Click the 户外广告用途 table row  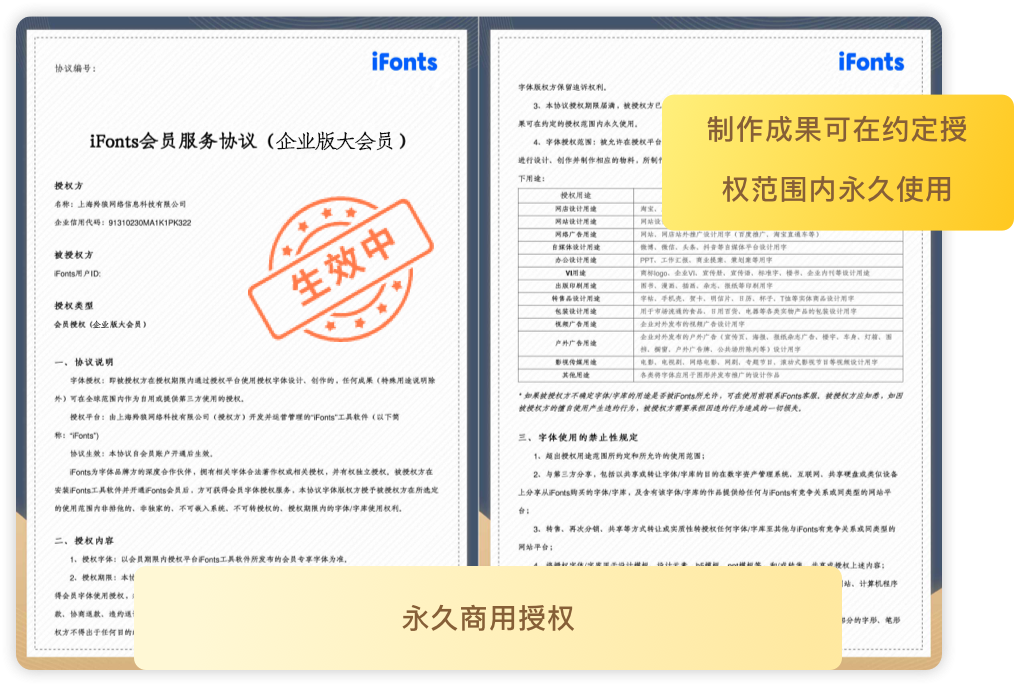coord(710,343)
